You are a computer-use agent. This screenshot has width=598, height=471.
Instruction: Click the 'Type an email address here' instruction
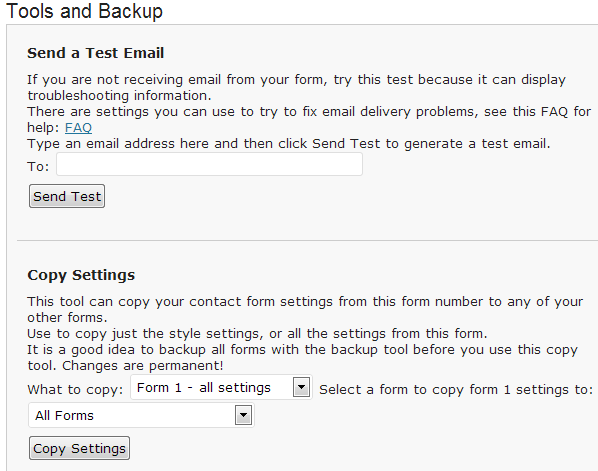(289, 143)
